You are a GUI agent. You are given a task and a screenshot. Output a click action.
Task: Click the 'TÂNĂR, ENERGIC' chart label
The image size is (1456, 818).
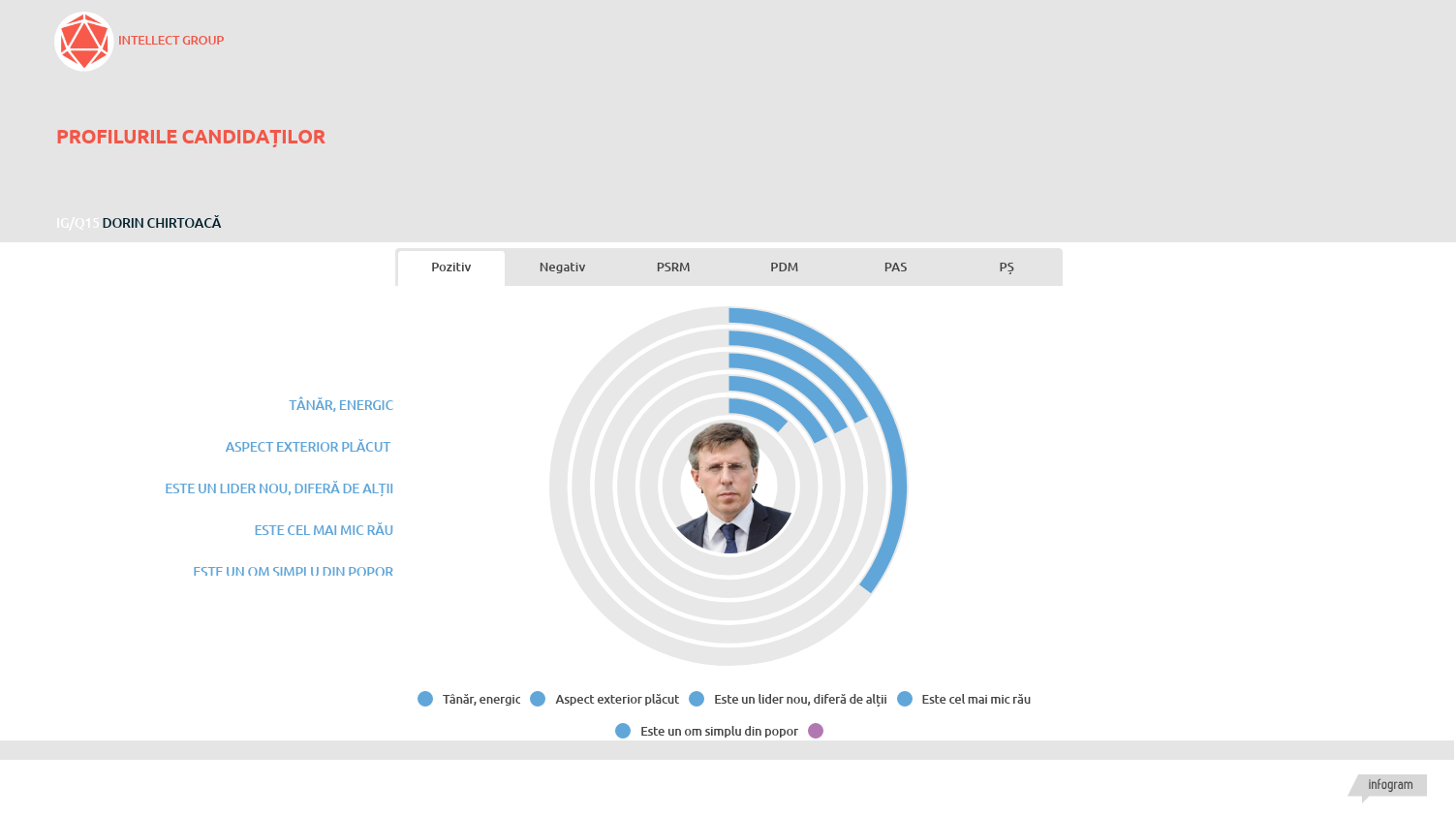[x=341, y=405]
